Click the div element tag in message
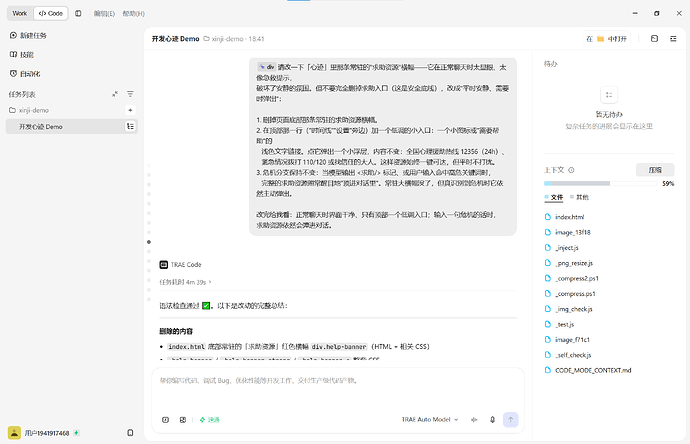The image size is (690, 444). point(267,67)
